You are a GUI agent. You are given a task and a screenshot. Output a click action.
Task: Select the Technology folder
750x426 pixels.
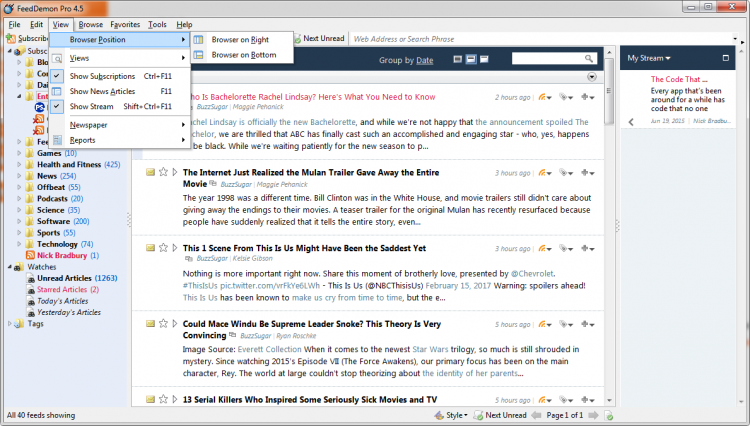pyautogui.click(x=57, y=244)
